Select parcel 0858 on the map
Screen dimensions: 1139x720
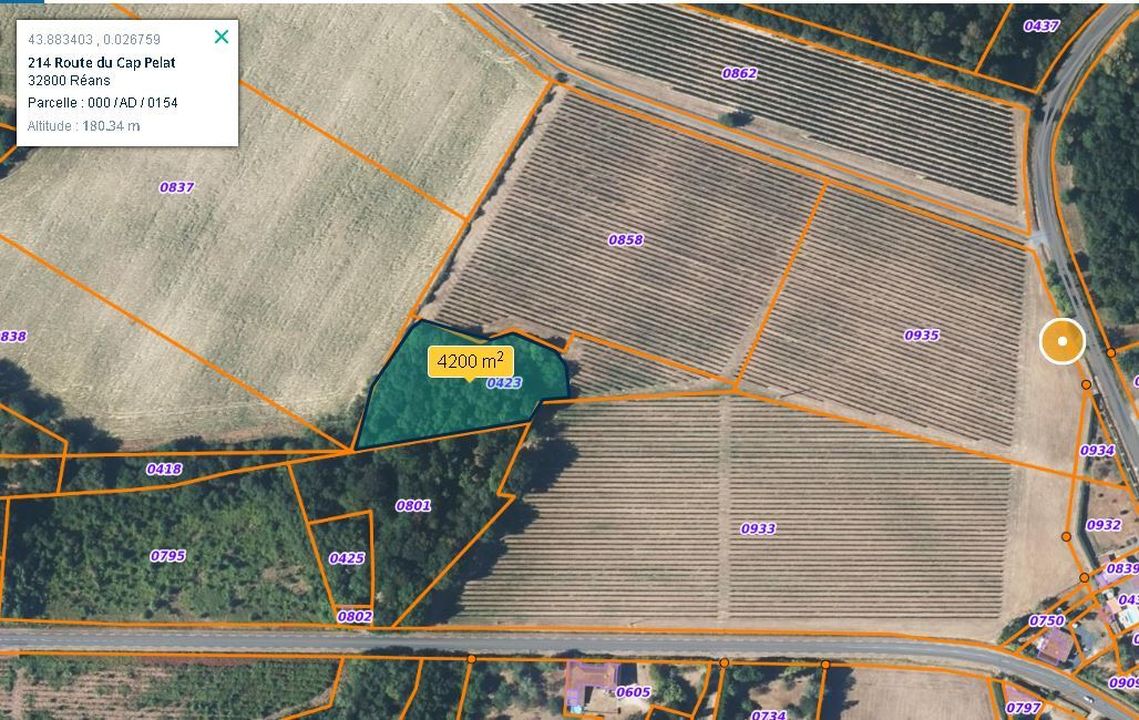625,240
